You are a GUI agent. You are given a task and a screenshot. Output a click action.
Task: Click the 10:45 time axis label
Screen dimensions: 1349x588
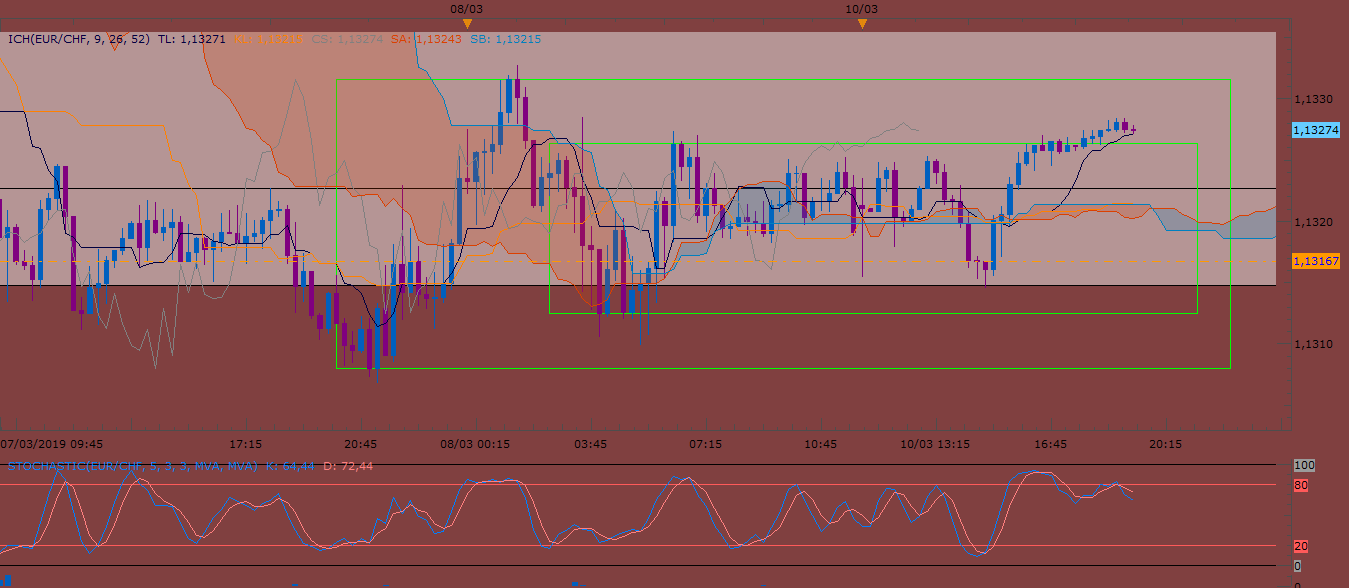(x=820, y=443)
